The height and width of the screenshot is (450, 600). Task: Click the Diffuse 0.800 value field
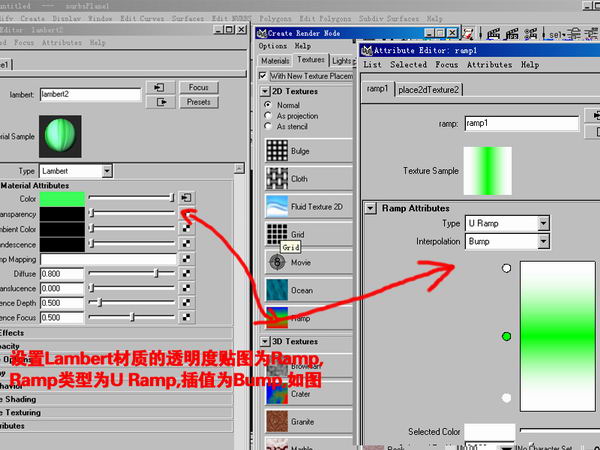tap(62, 274)
